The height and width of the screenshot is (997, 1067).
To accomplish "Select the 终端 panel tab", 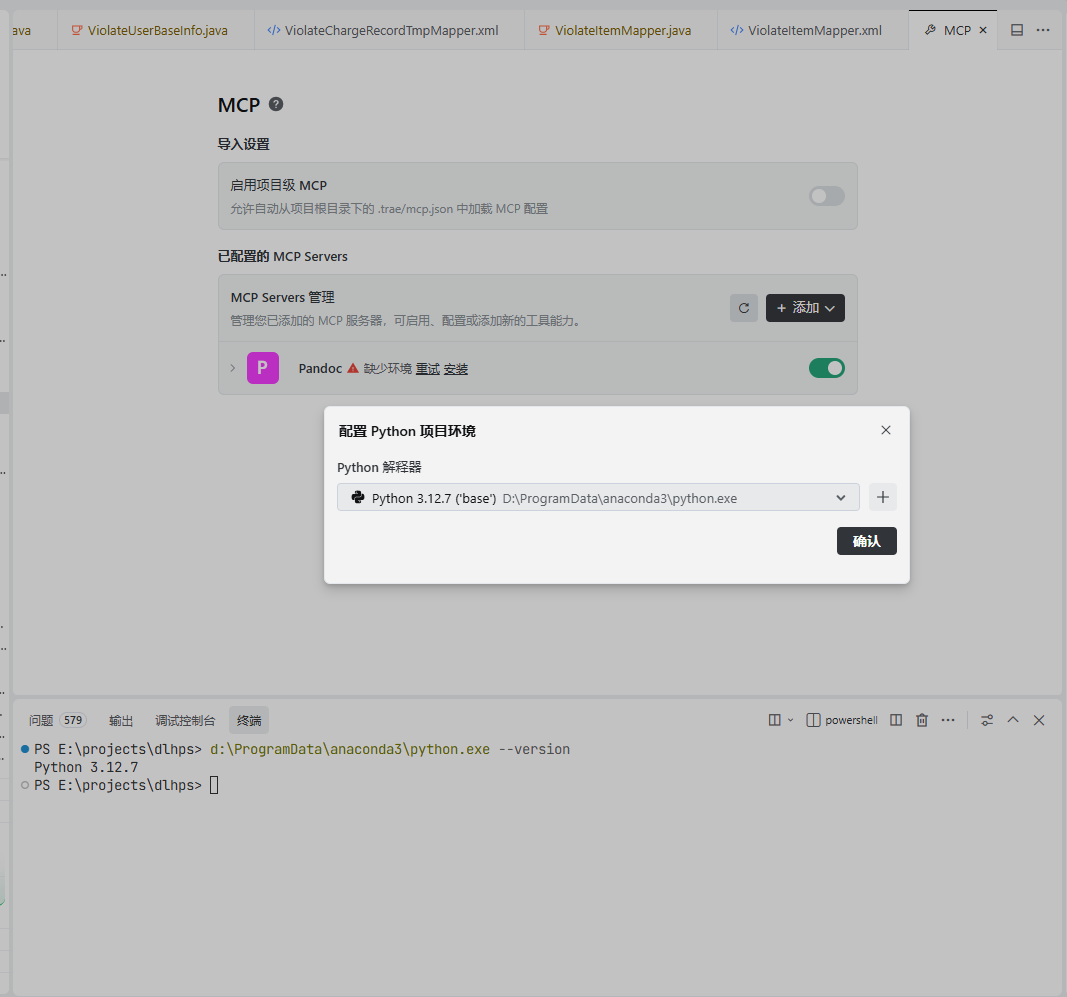I will (x=249, y=720).
